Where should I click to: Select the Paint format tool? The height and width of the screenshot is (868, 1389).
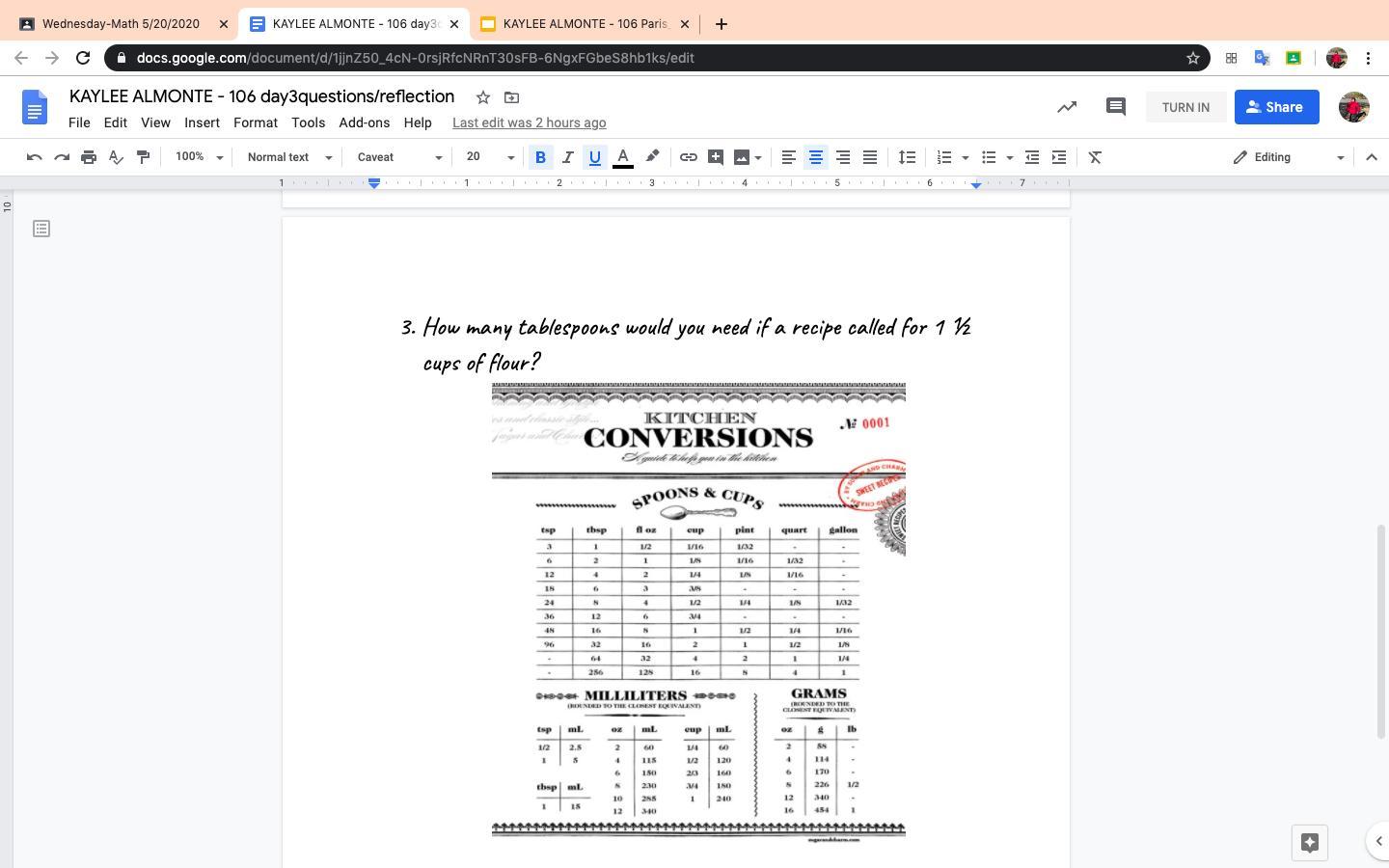(143, 157)
